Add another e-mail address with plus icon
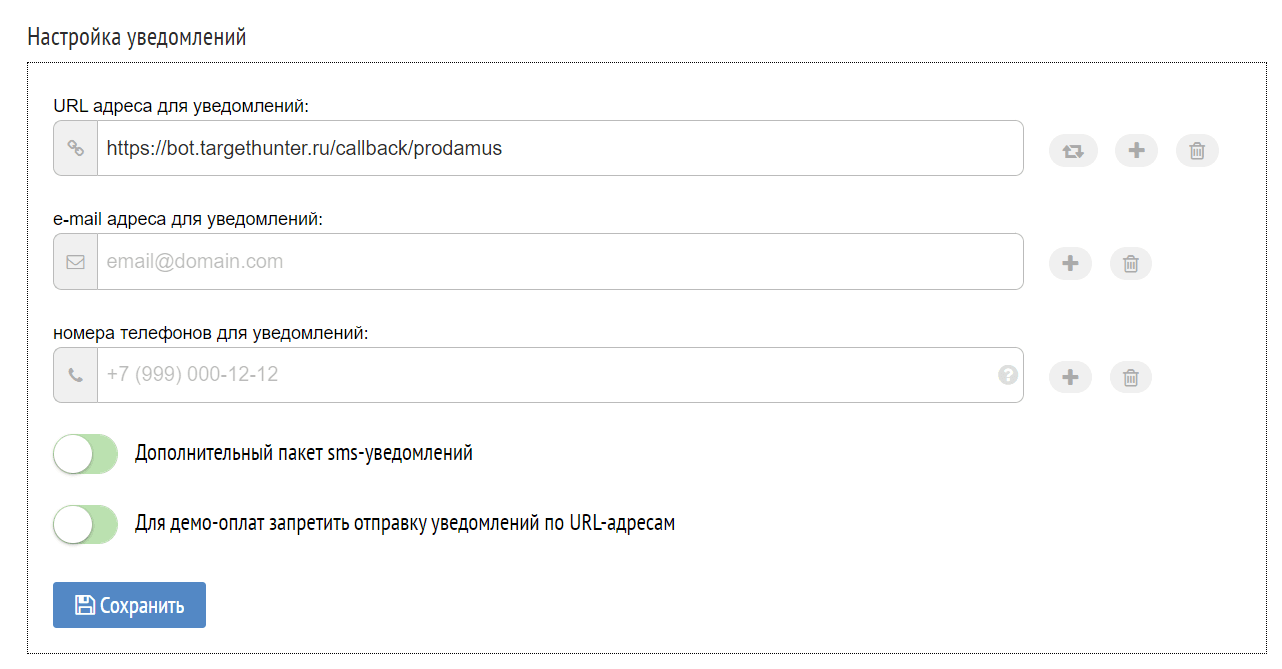 click(1070, 264)
